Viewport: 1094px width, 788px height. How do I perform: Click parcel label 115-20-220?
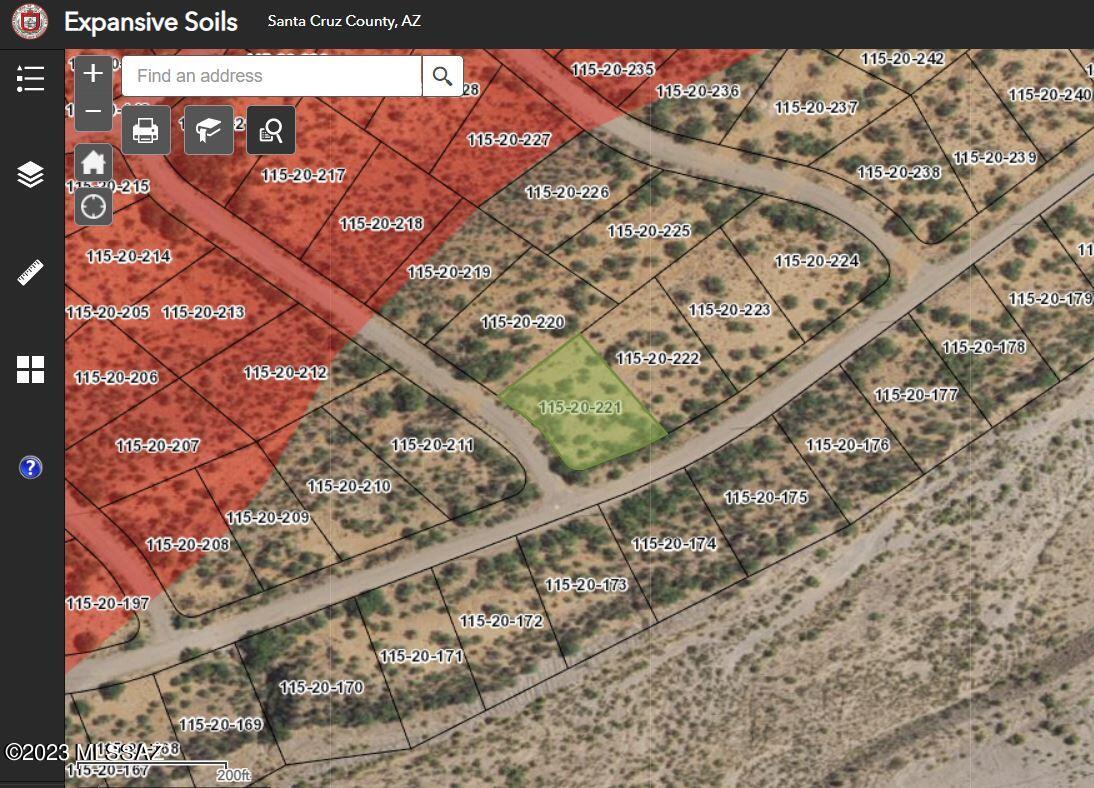(x=523, y=322)
